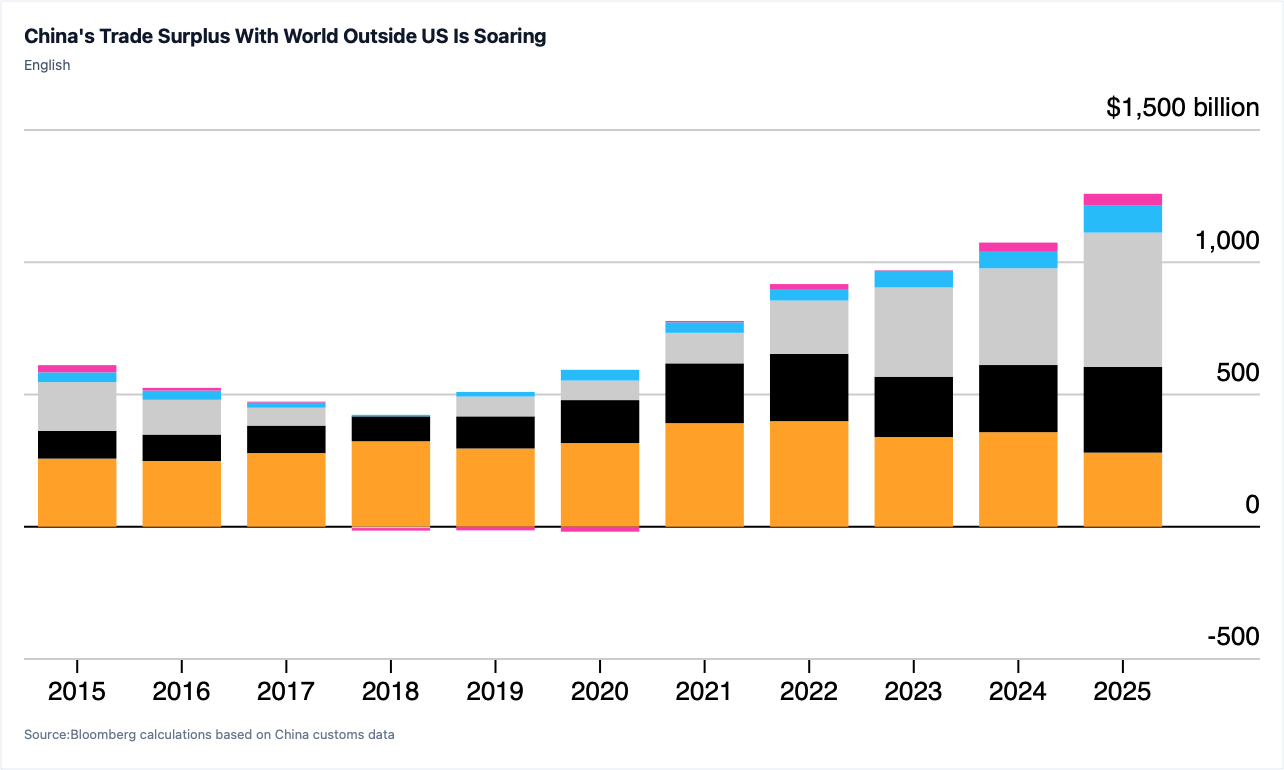
Task: Click the blue segment of the 2025 bar
Action: point(1123,219)
